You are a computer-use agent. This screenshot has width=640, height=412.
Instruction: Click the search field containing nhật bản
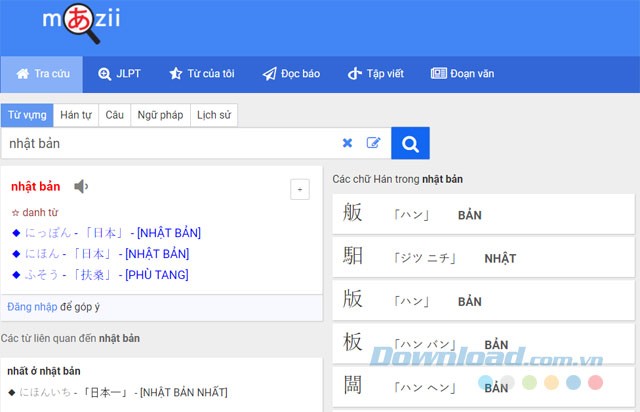[170, 143]
